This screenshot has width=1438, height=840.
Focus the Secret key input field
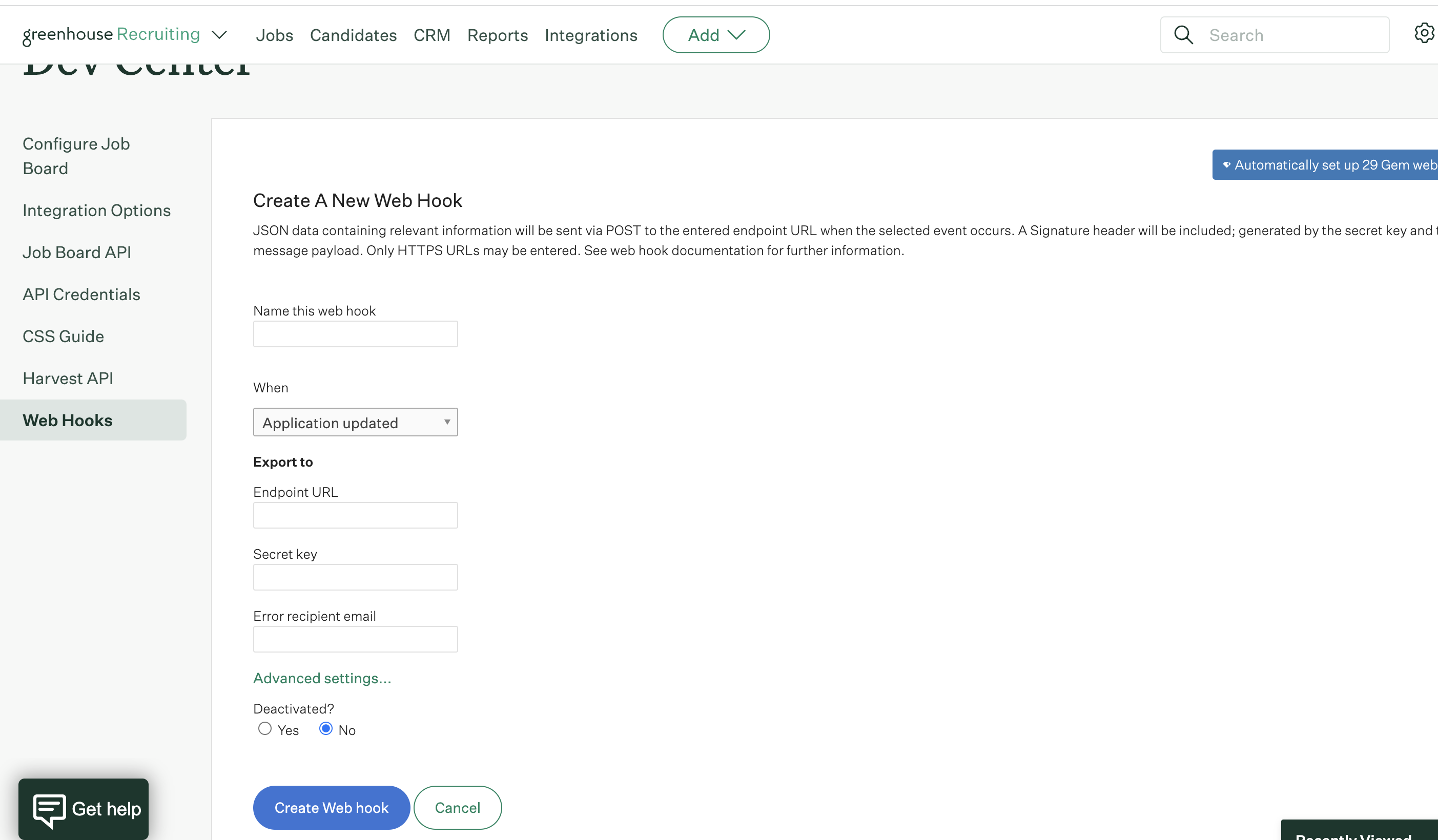coord(355,577)
